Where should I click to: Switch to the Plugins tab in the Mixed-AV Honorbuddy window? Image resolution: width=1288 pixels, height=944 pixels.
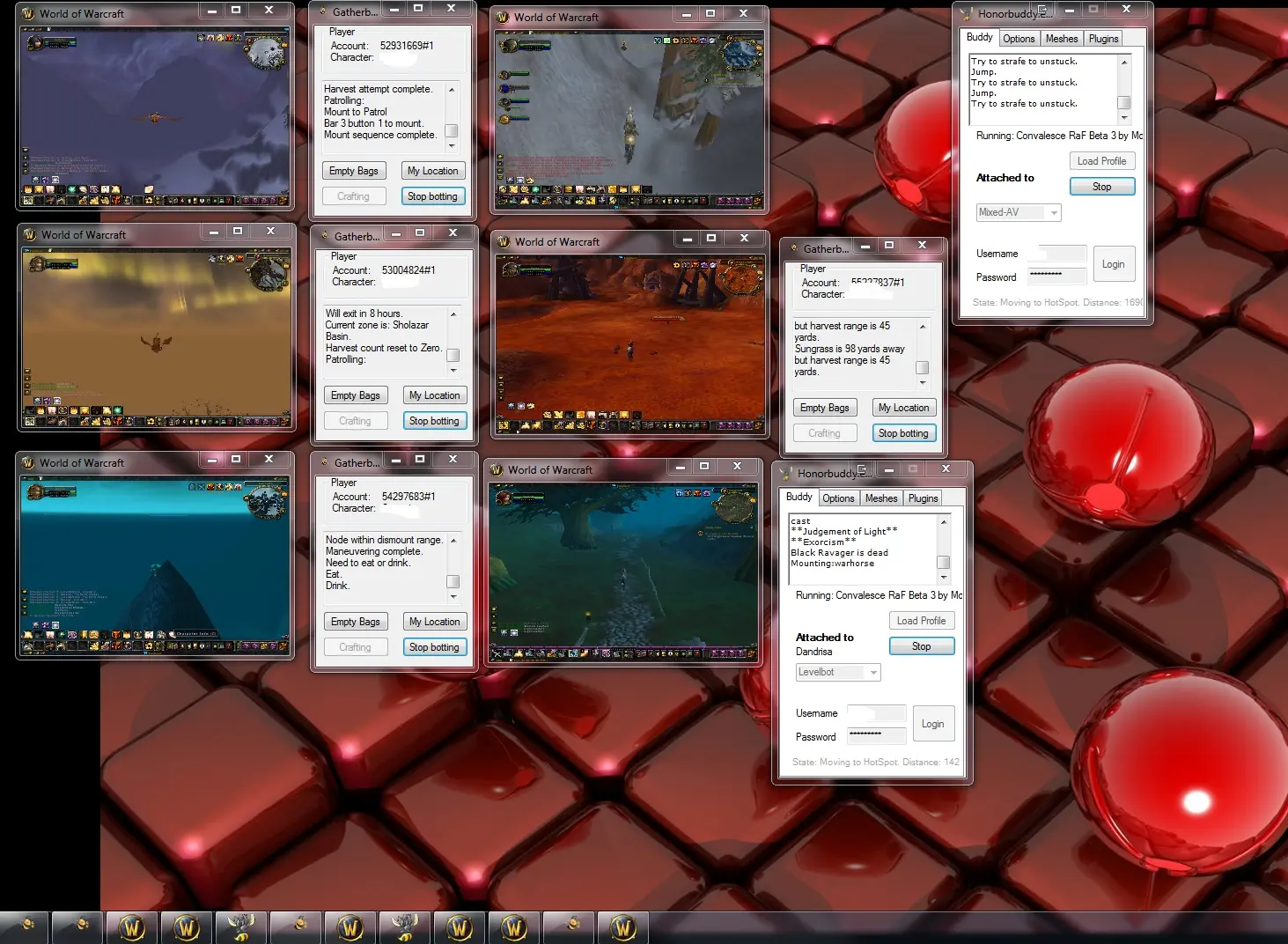[x=1103, y=39]
